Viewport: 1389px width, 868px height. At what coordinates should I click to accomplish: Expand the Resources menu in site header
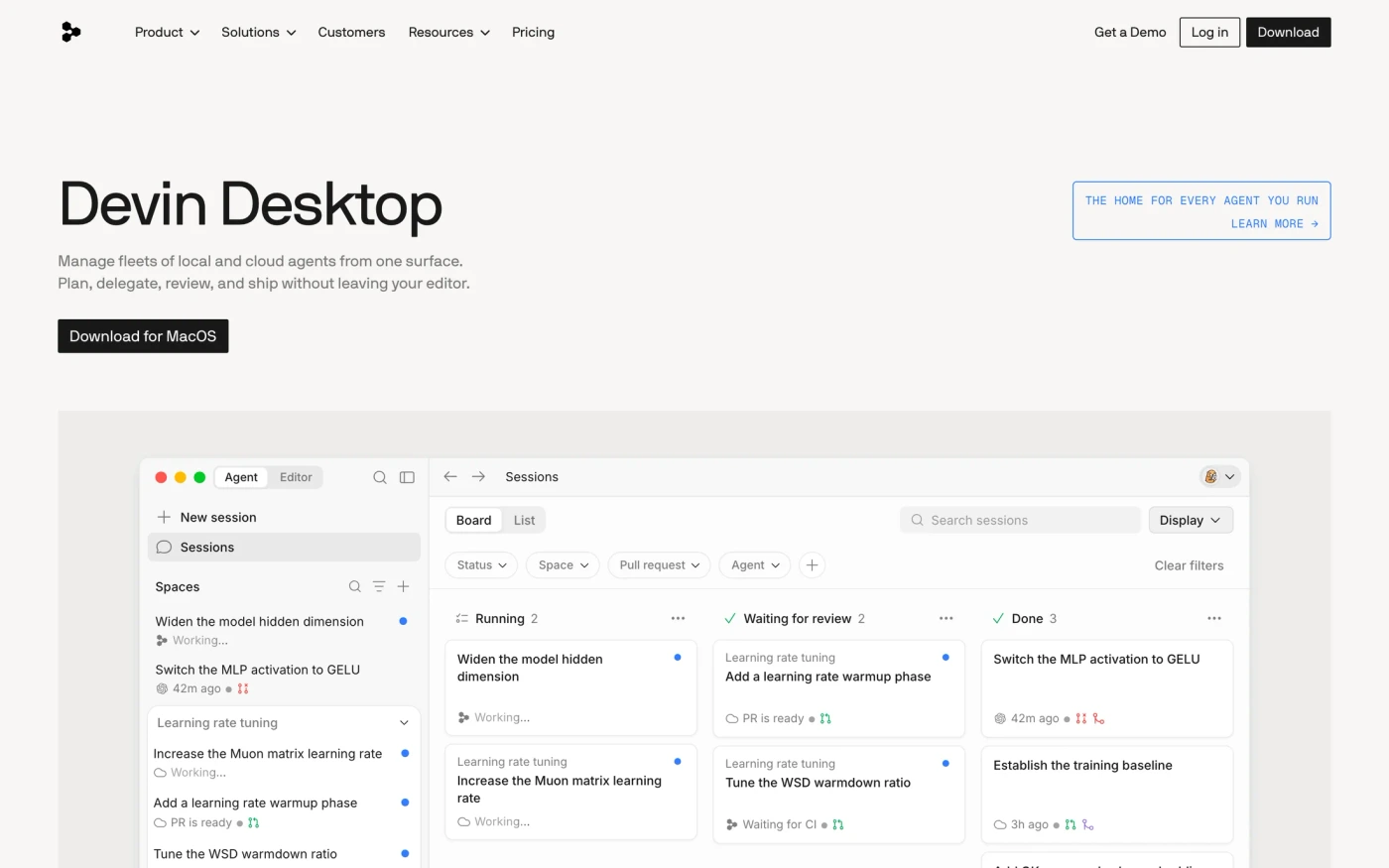(449, 33)
